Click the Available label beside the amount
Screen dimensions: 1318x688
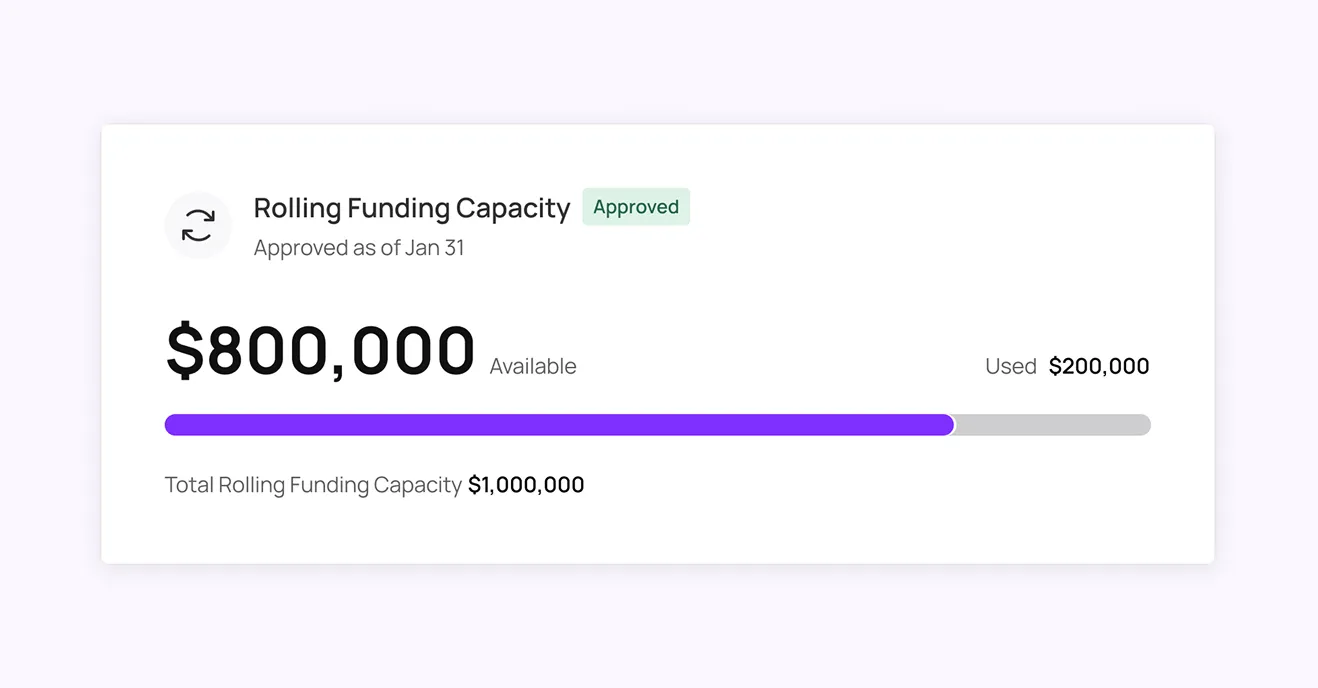coord(533,367)
